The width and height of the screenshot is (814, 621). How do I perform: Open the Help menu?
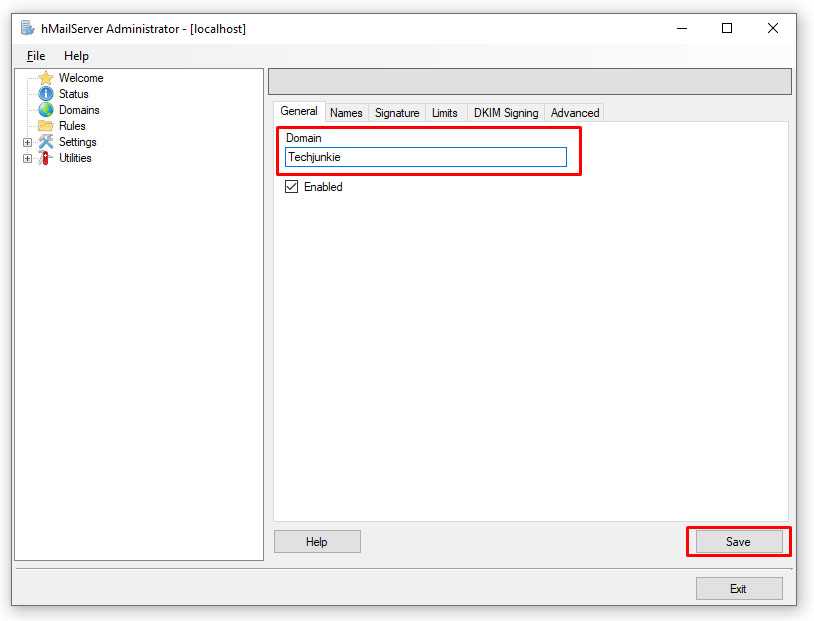click(x=76, y=56)
